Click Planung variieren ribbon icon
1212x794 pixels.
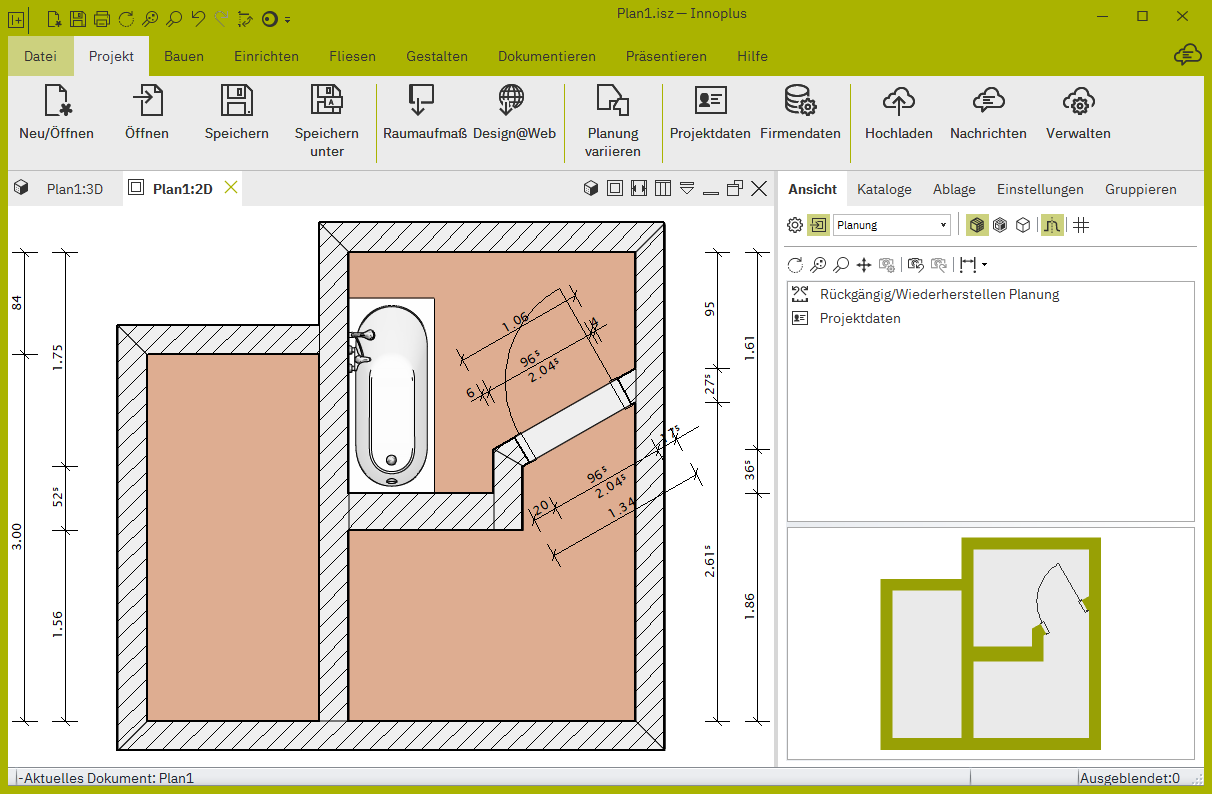point(612,100)
